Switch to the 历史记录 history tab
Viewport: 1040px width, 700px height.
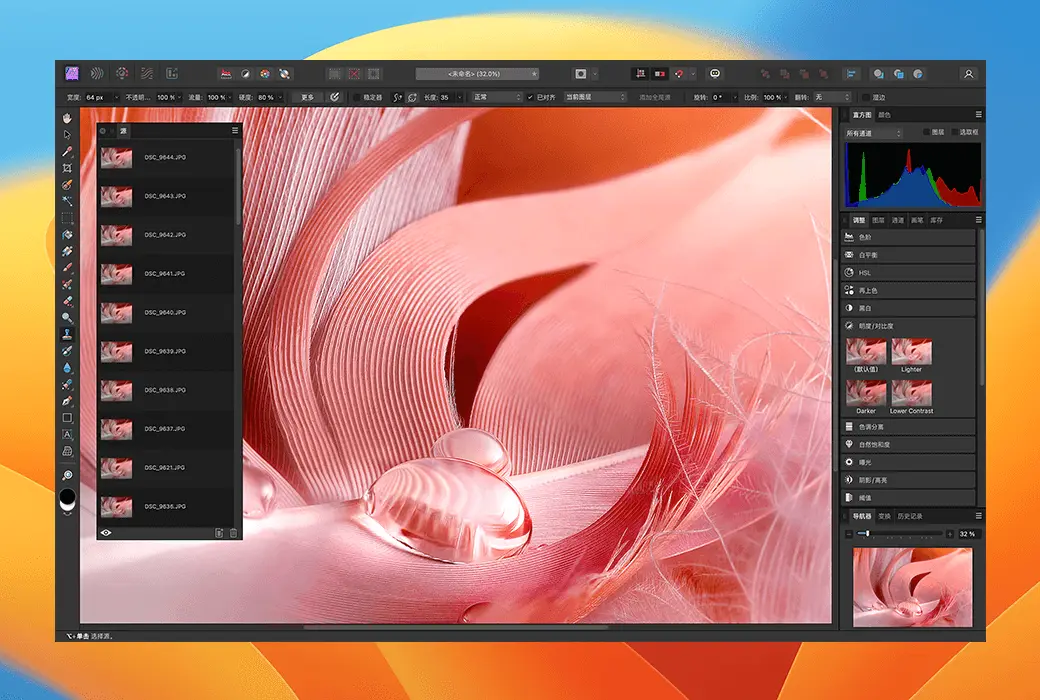910,516
